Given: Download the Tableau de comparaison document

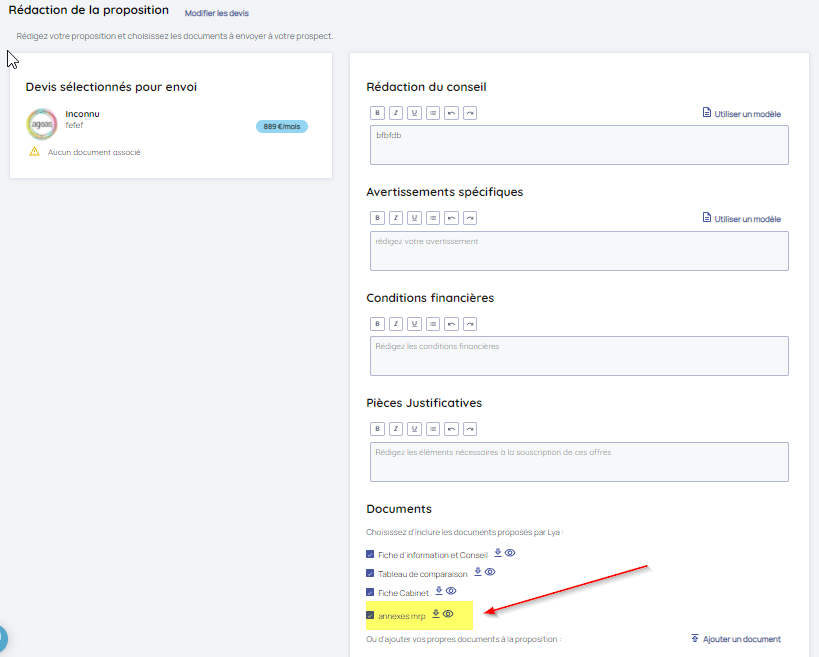Looking at the screenshot, I should coord(478,572).
